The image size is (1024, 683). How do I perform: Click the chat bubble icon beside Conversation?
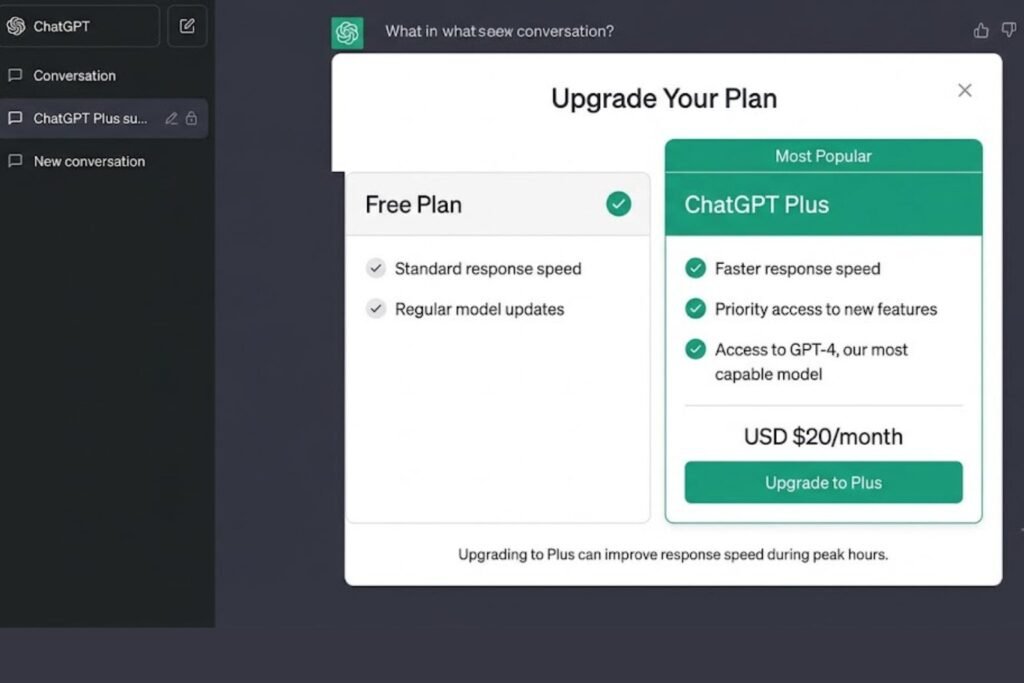pos(15,76)
